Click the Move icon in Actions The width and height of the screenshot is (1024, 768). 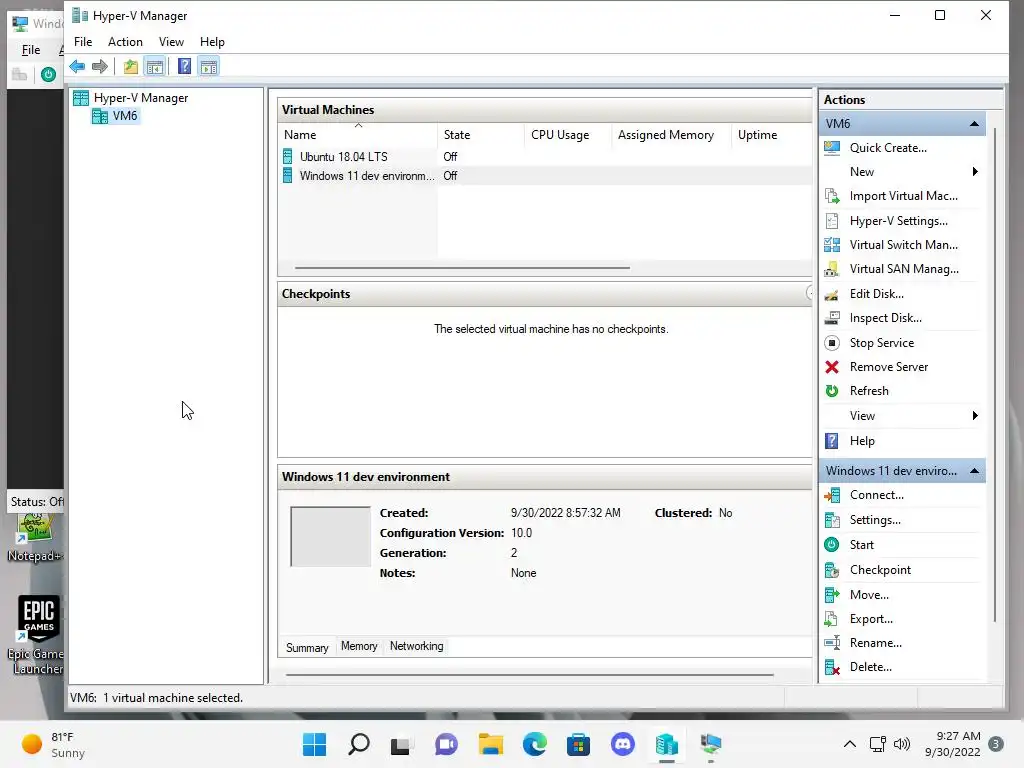coord(832,595)
